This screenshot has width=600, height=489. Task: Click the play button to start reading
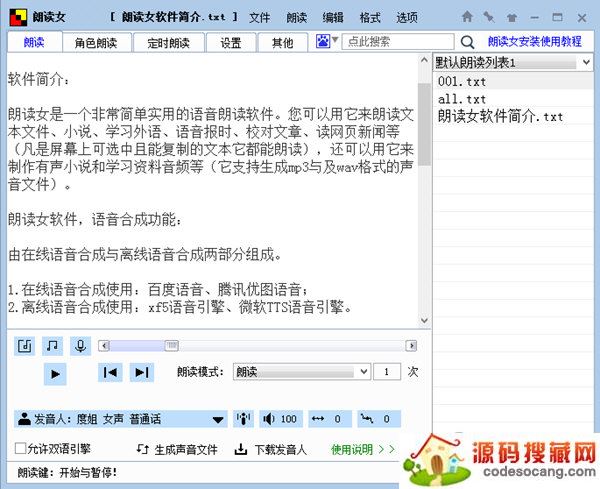pos(55,373)
